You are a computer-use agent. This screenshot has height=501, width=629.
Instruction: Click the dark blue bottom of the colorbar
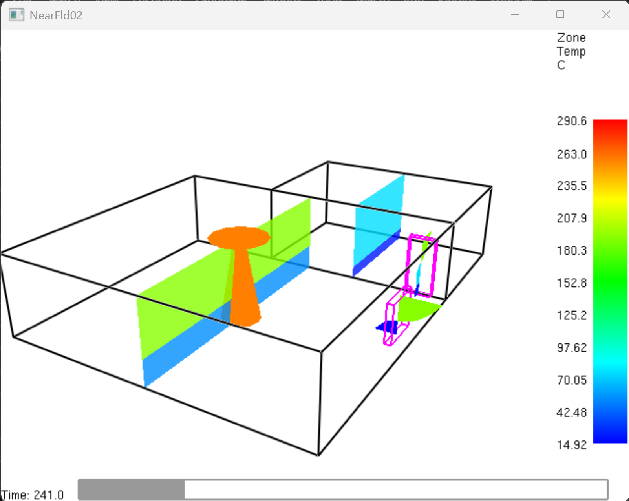pyautogui.click(x=609, y=430)
